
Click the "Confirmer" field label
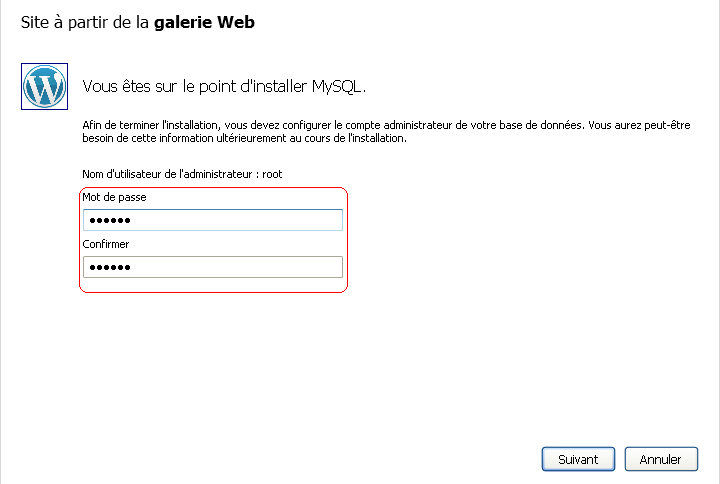(106, 244)
